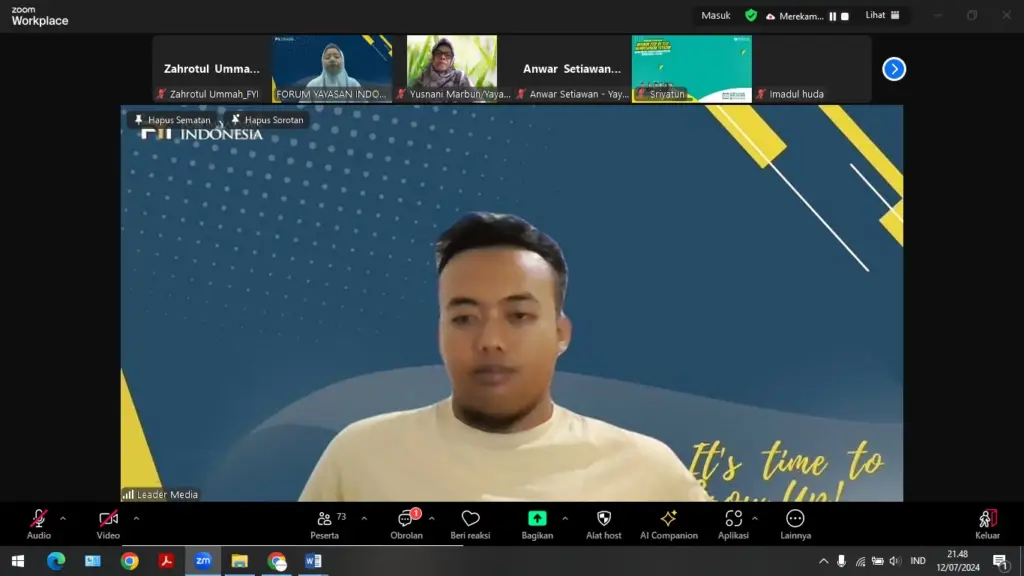Viewport: 1024px width, 576px height.
Task: Click the Leader Media signal strength icon
Action: tap(128, 494)
